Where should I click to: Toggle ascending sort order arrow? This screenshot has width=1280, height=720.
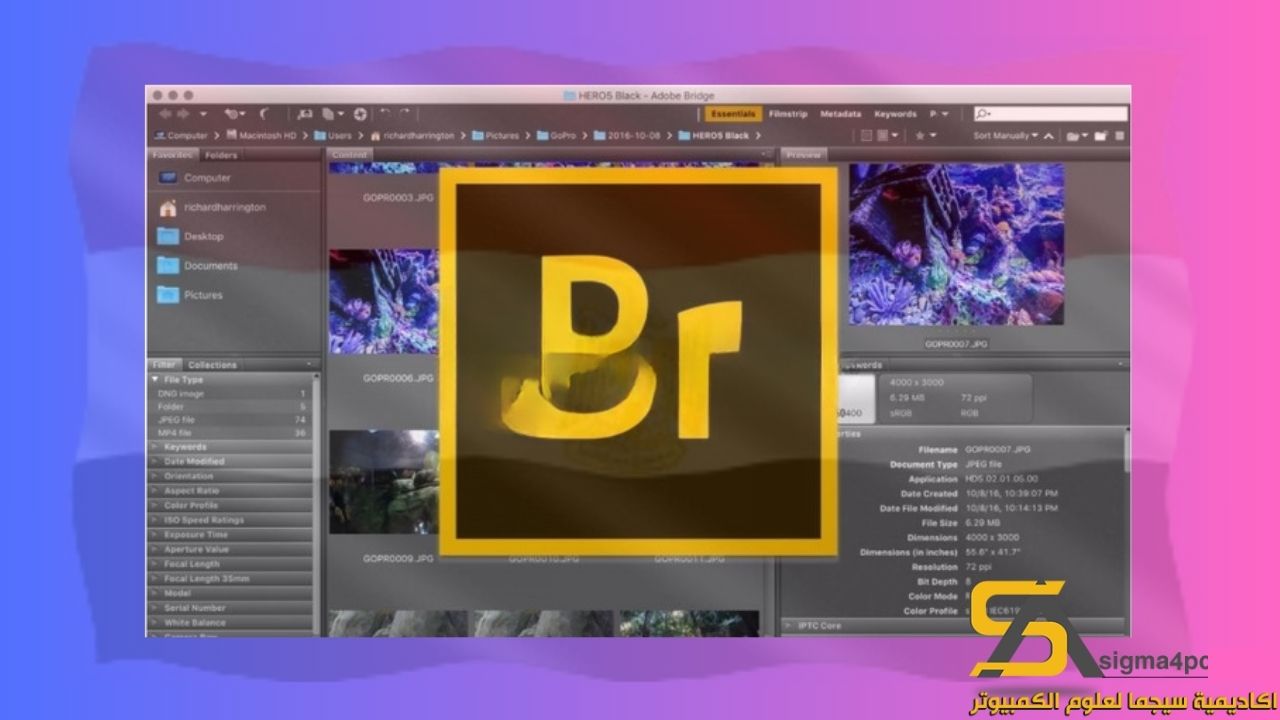click(1049, 135)
